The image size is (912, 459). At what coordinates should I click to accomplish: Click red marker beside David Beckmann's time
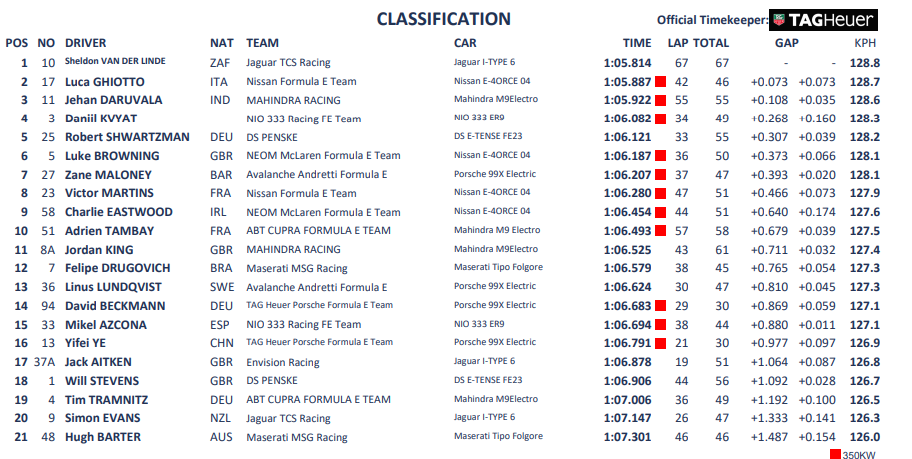660,306
